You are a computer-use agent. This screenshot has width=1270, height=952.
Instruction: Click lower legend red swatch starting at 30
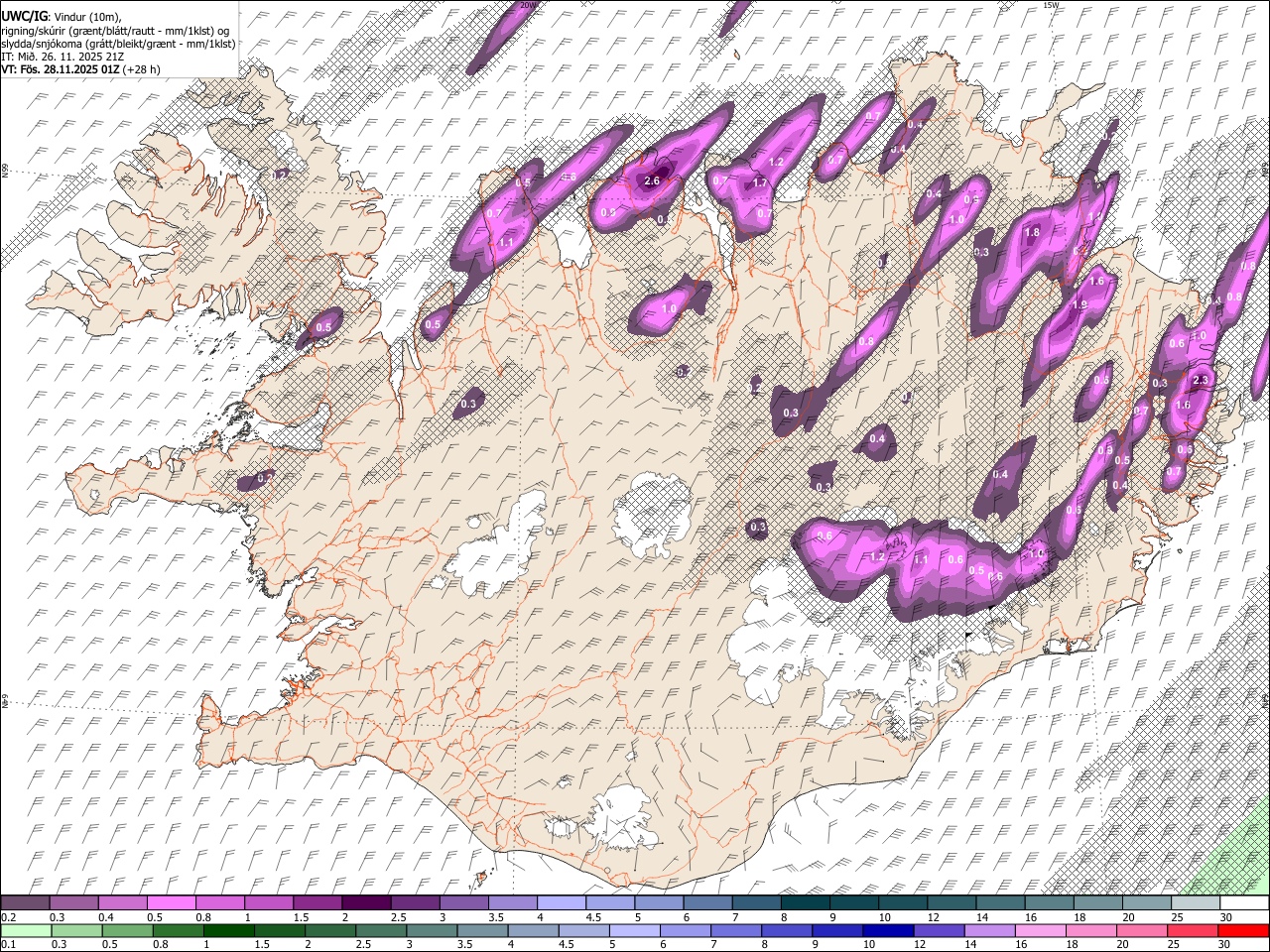(x=1243, y=931)
